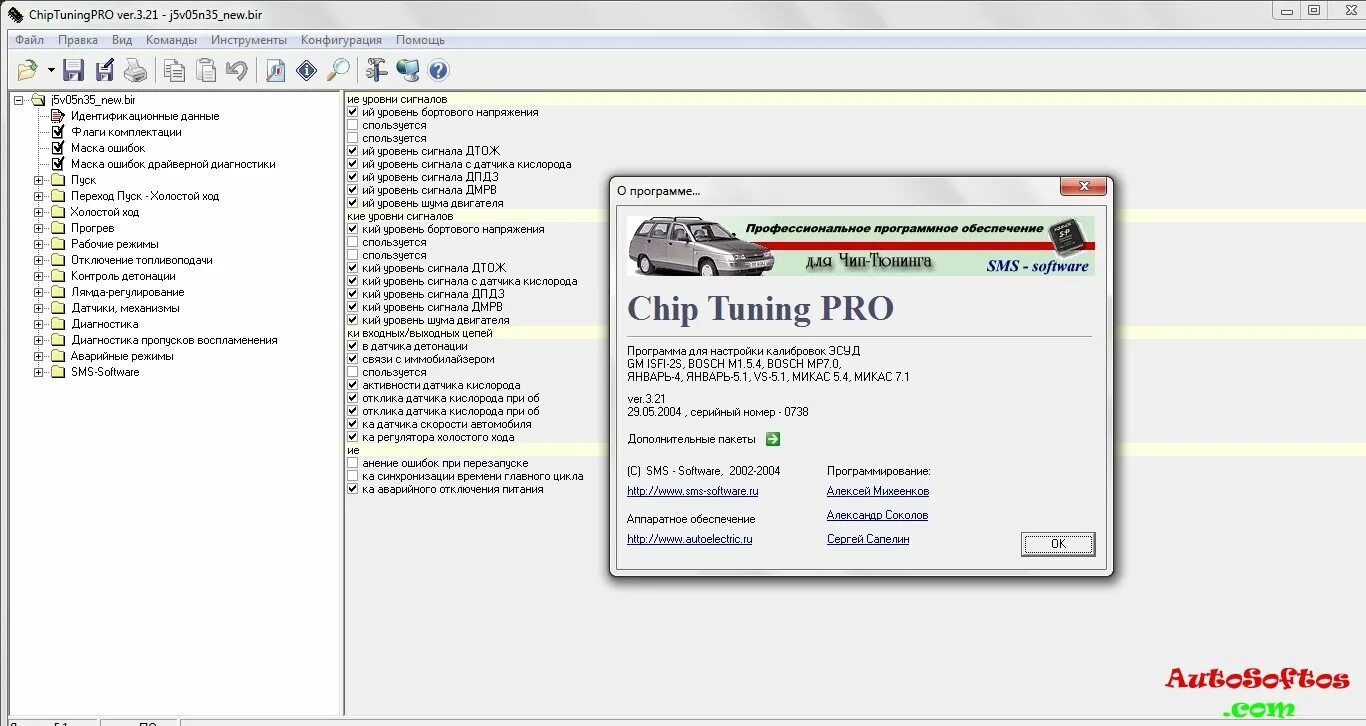Click the ChipTuningPRO title bar app icon

coord(16,13)
